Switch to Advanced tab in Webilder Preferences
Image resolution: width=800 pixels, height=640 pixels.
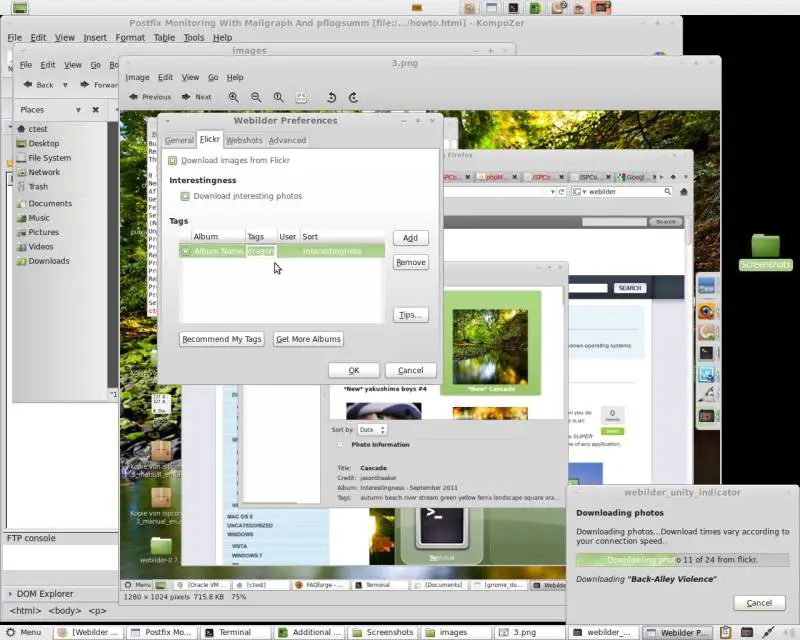(287, 140)
